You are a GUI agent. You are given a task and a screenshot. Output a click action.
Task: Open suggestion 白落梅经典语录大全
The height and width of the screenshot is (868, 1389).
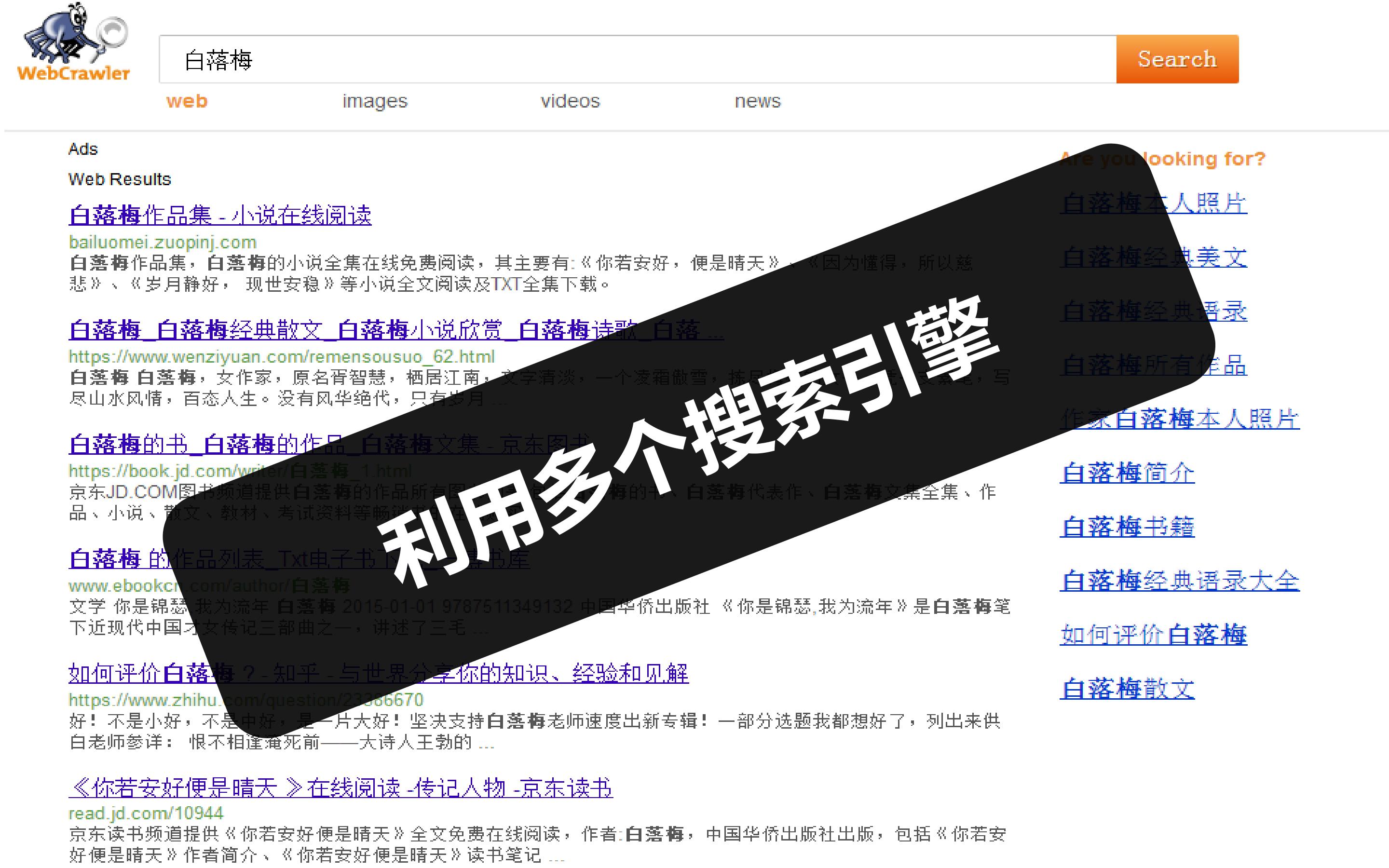[1180, 581]
